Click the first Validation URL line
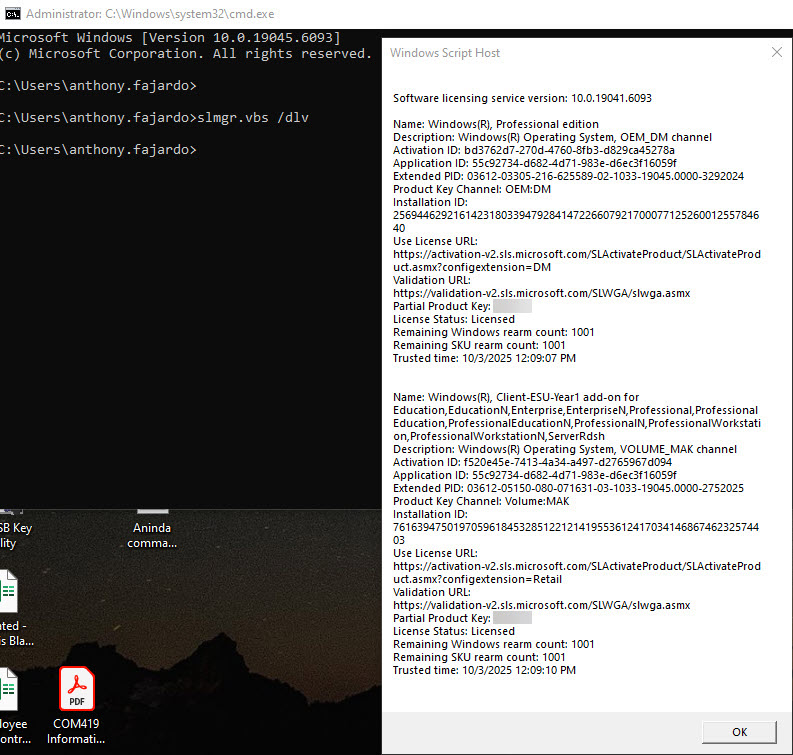 click(542, 293)
